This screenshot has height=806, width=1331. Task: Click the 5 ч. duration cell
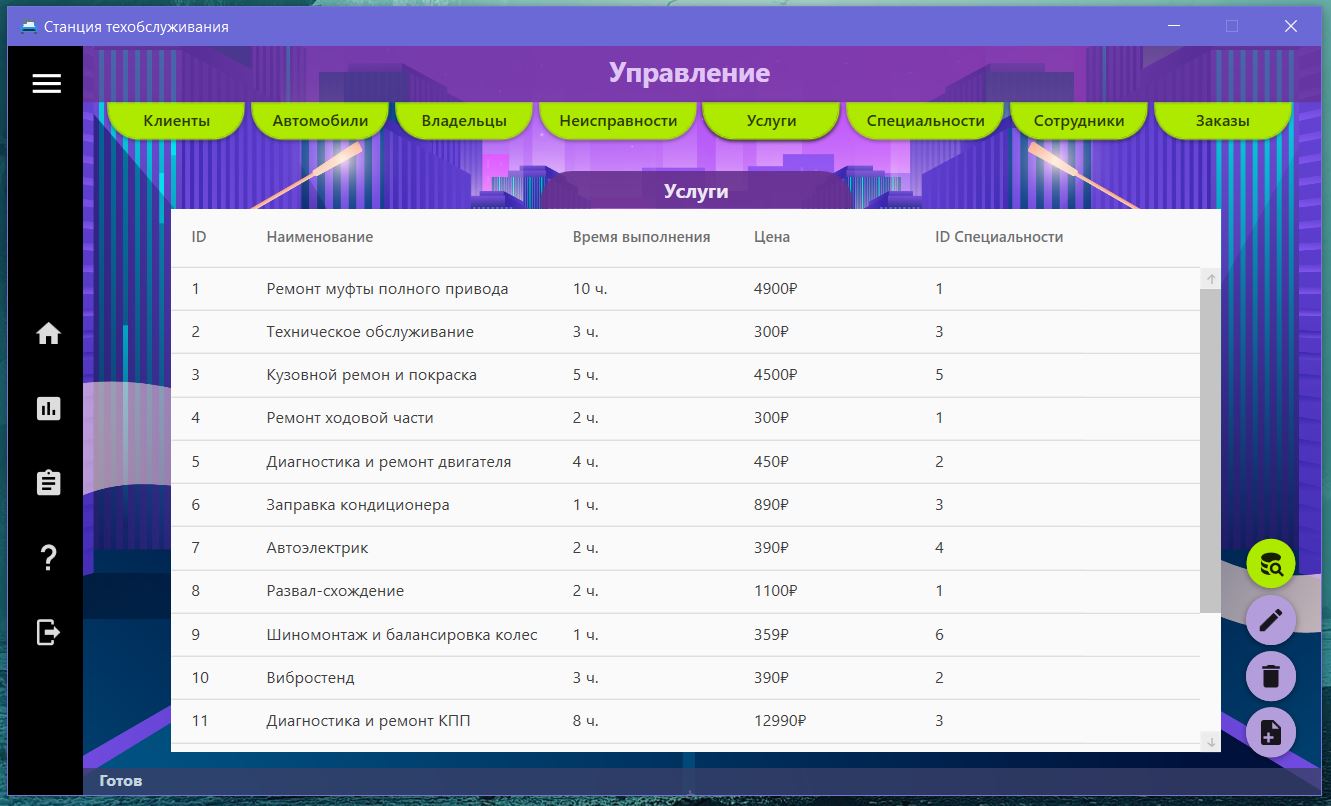(586, 375)
